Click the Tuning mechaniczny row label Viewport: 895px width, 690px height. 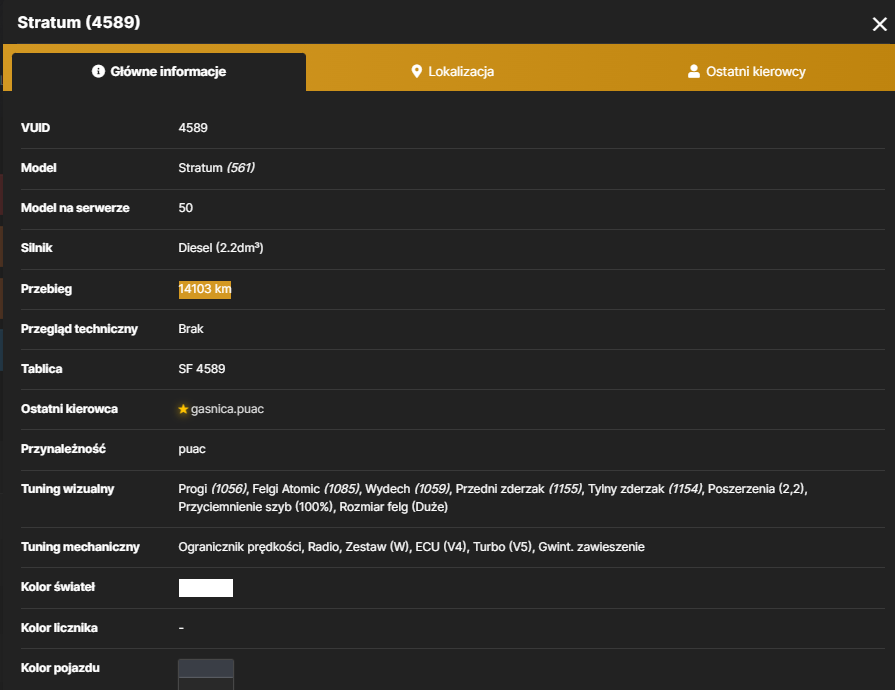(80, 547)
